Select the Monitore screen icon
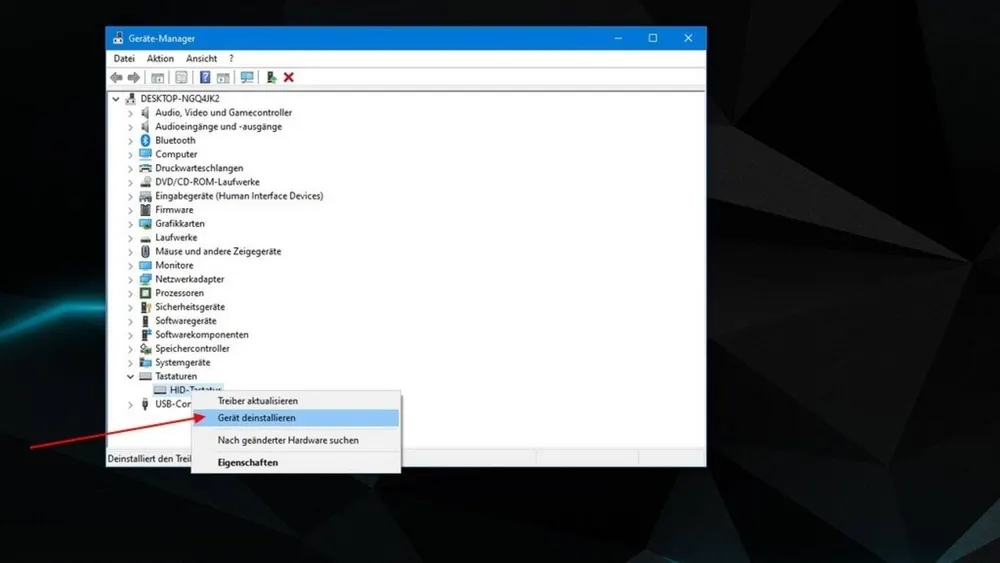The height and width of the screenshot is (563, 1000). pos(145,265)
